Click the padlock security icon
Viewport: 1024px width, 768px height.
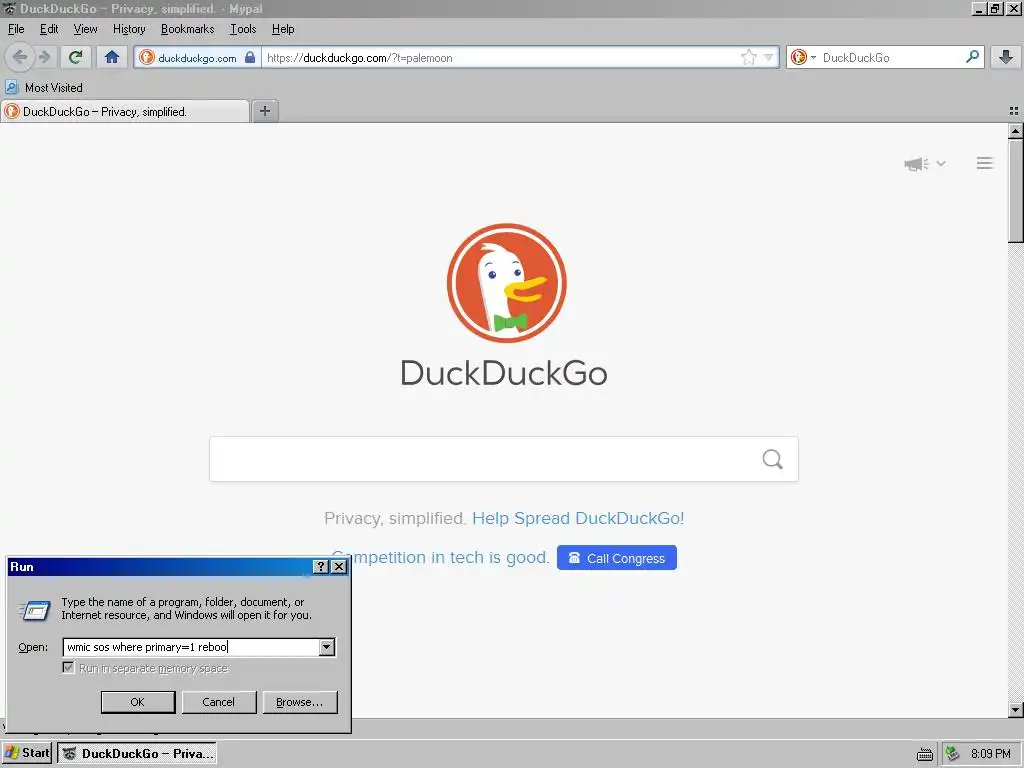(x=249, y=57)
